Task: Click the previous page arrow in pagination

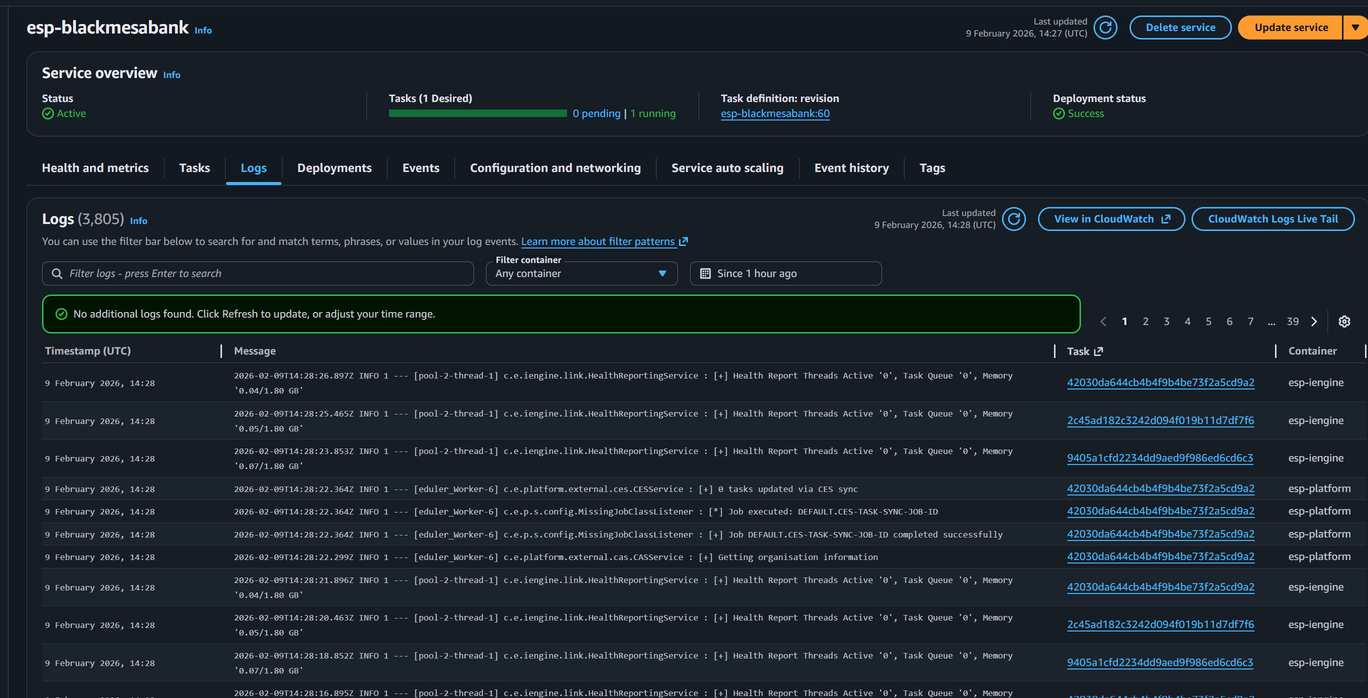Action: (1103, 322)
